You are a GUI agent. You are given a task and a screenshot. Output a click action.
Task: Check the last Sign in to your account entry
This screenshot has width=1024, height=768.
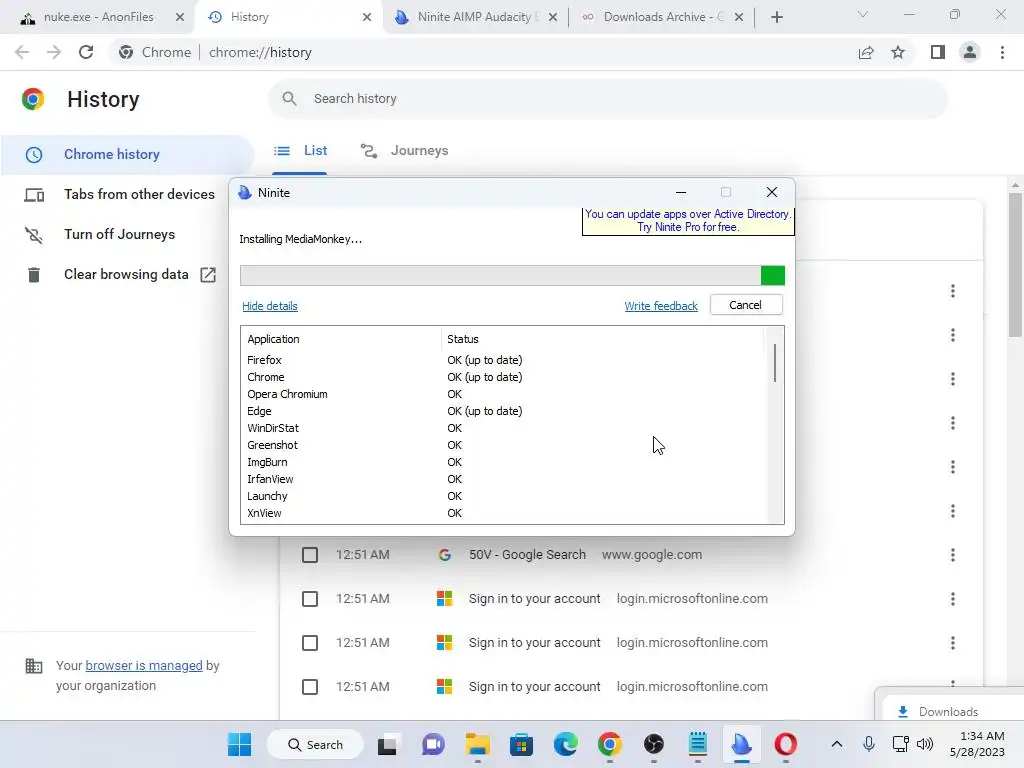point(310,687)
